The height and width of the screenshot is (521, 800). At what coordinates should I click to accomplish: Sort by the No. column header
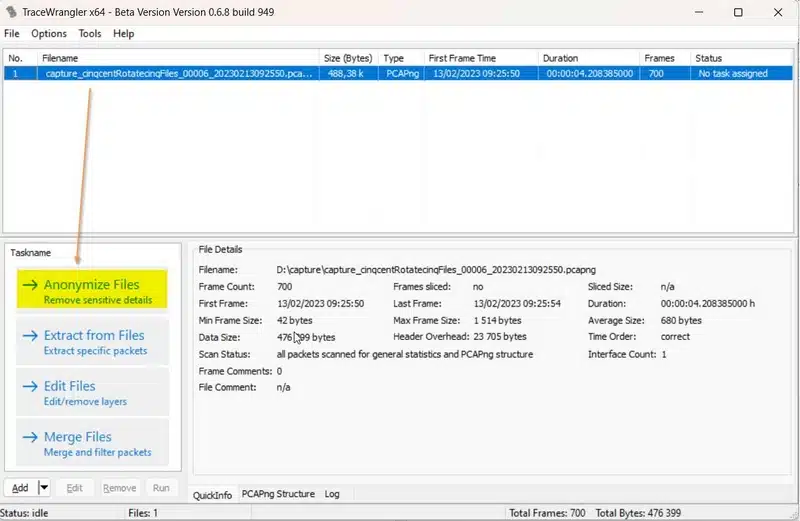pos(20,58)
